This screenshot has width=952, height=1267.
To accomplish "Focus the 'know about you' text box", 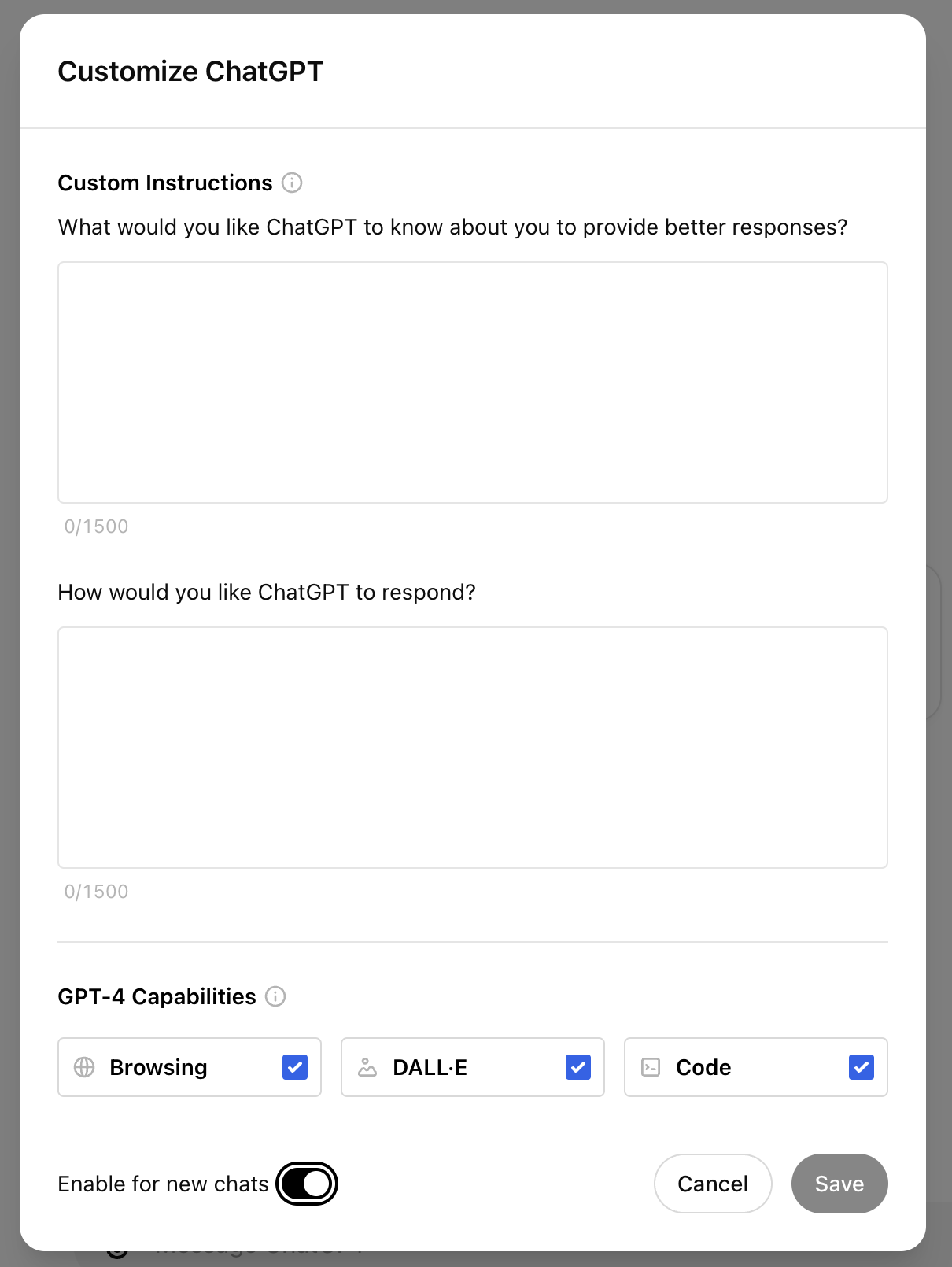I will [473, 382].
